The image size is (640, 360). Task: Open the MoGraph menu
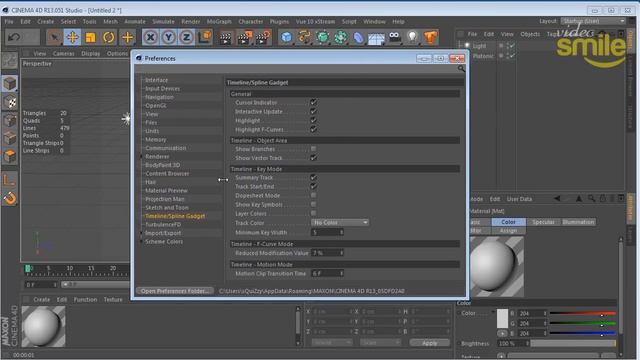[x=219, y=22]
